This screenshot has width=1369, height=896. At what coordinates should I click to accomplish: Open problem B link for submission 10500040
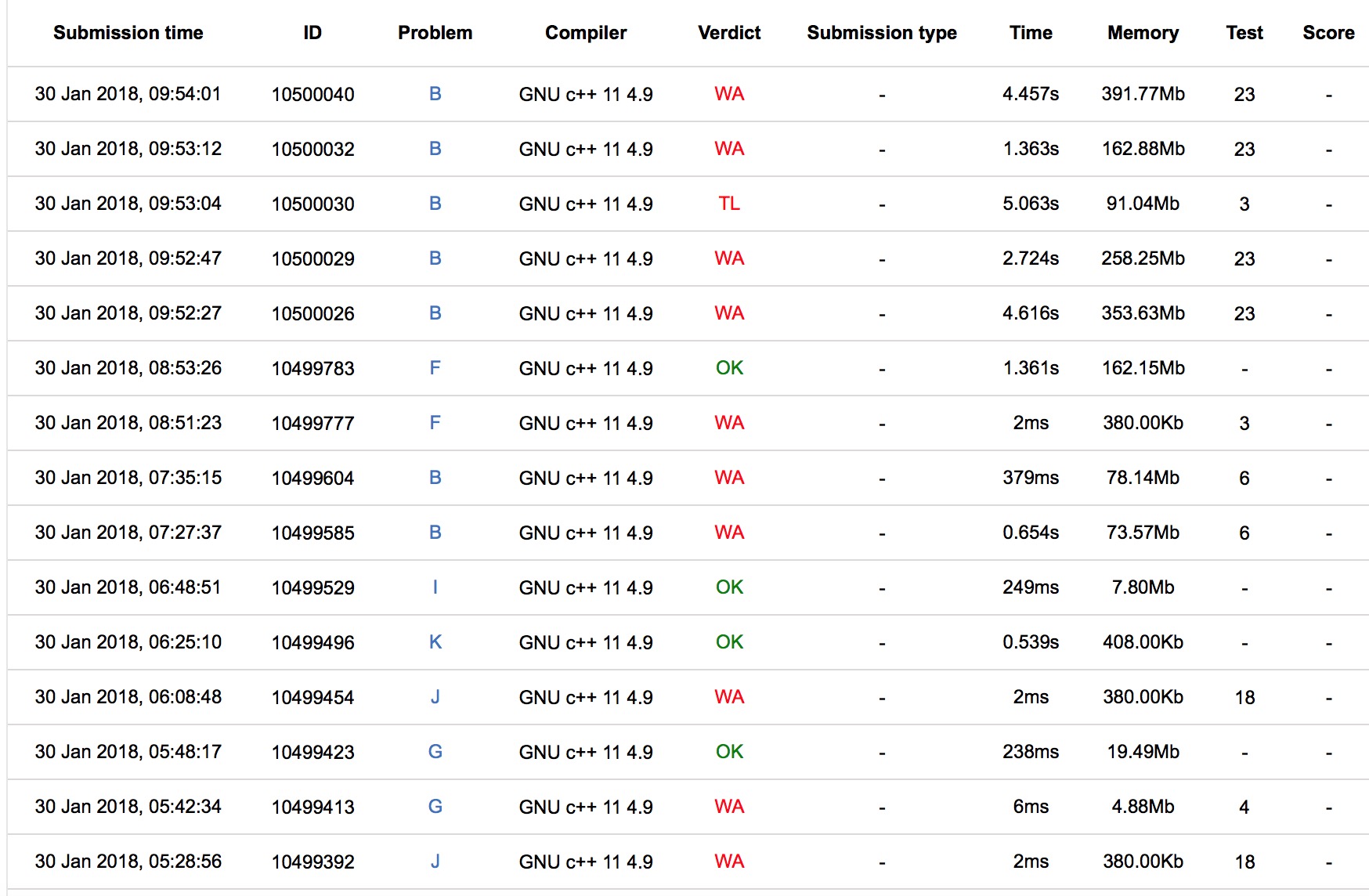point(435,94)
